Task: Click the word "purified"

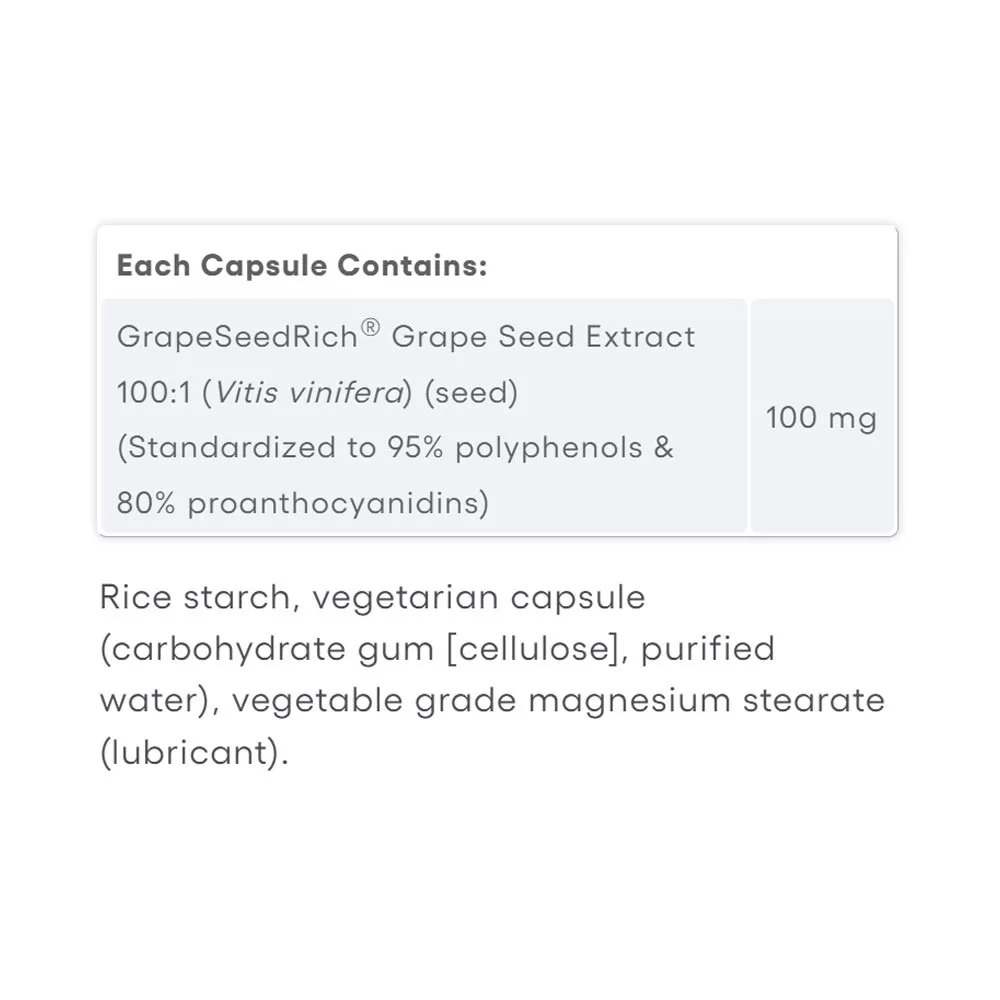Action: pos(708,648)
